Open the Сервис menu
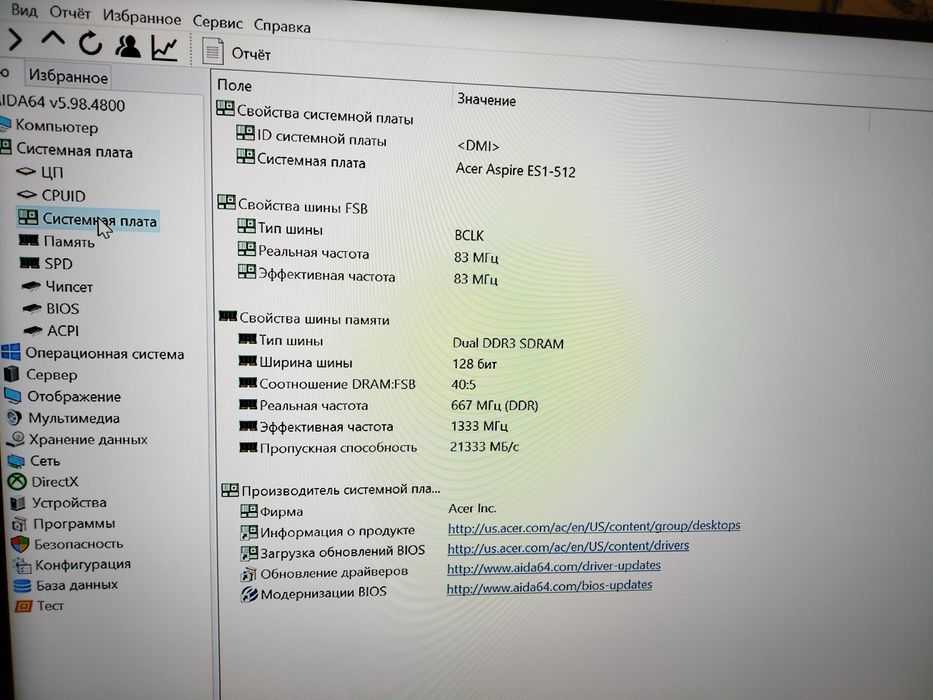This screenshot has width=933, height=700. point(217,23)
